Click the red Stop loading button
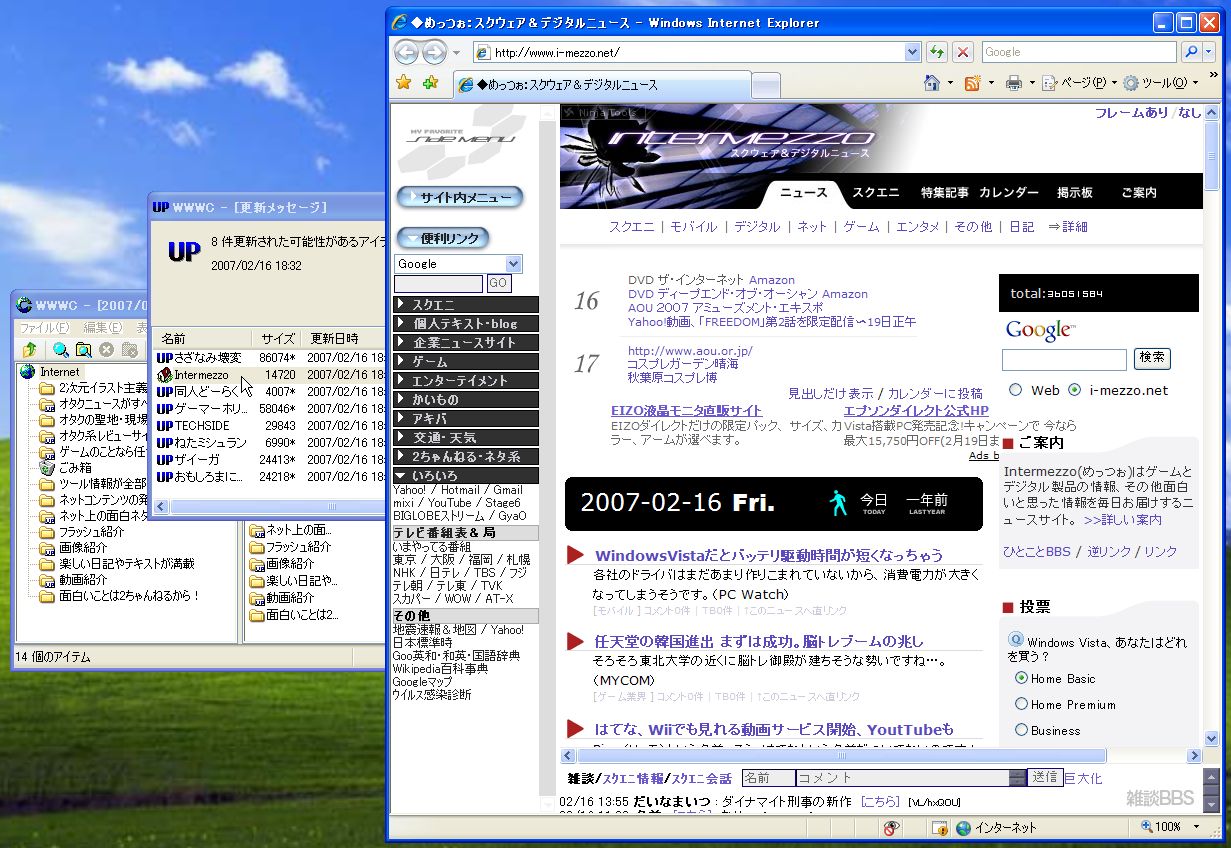 pyautogui.click(x=962, y=52)
